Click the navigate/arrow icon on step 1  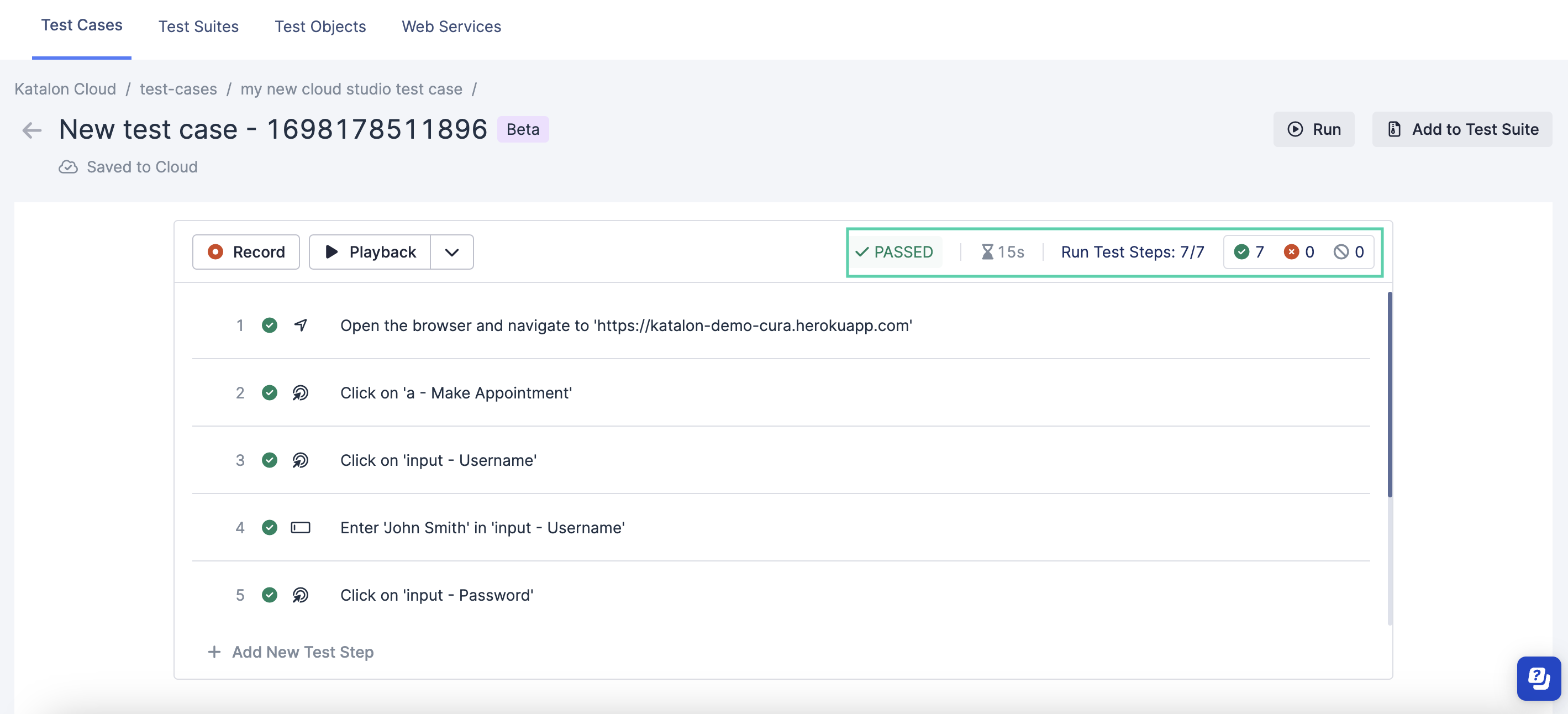click(x=301, y=325)
